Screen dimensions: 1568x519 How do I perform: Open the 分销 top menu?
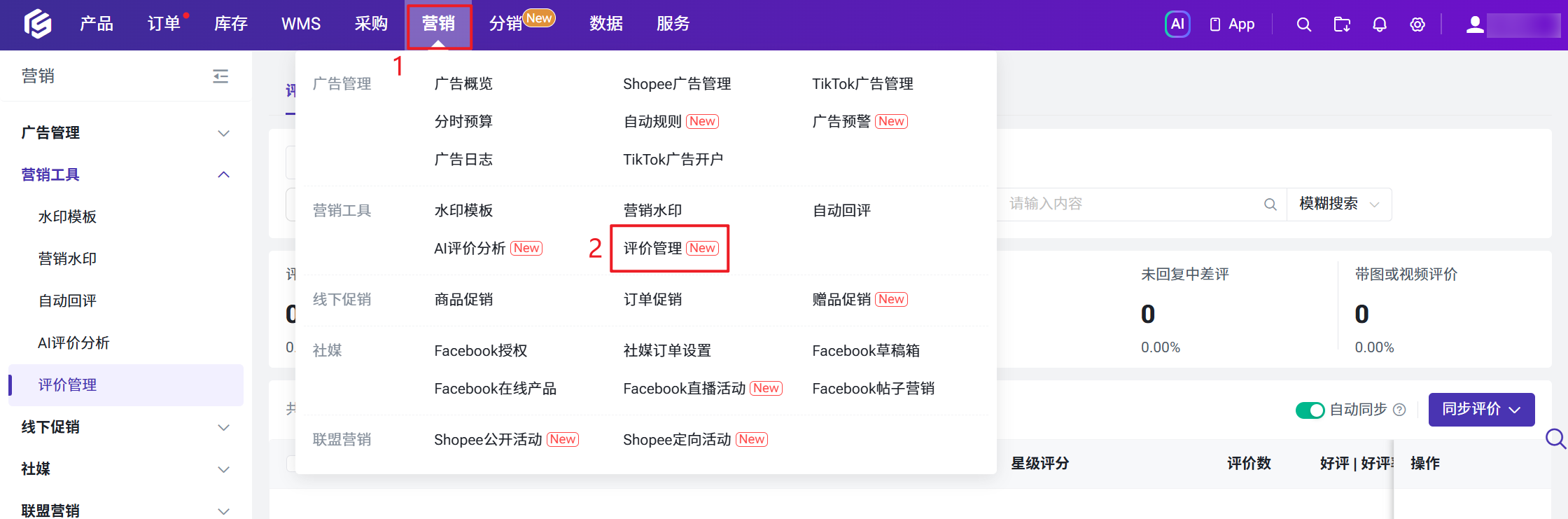pos(505,25)
